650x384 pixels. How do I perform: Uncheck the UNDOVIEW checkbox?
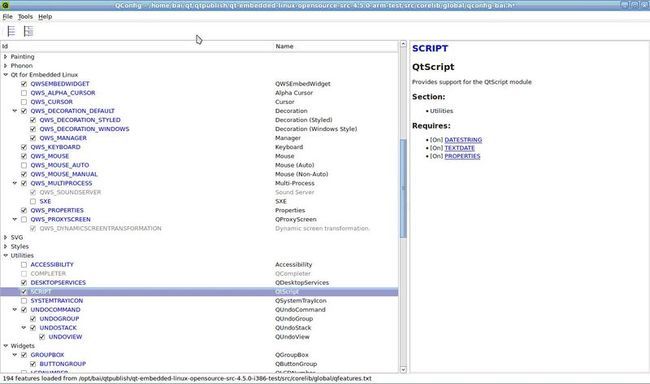coord(42,337)
